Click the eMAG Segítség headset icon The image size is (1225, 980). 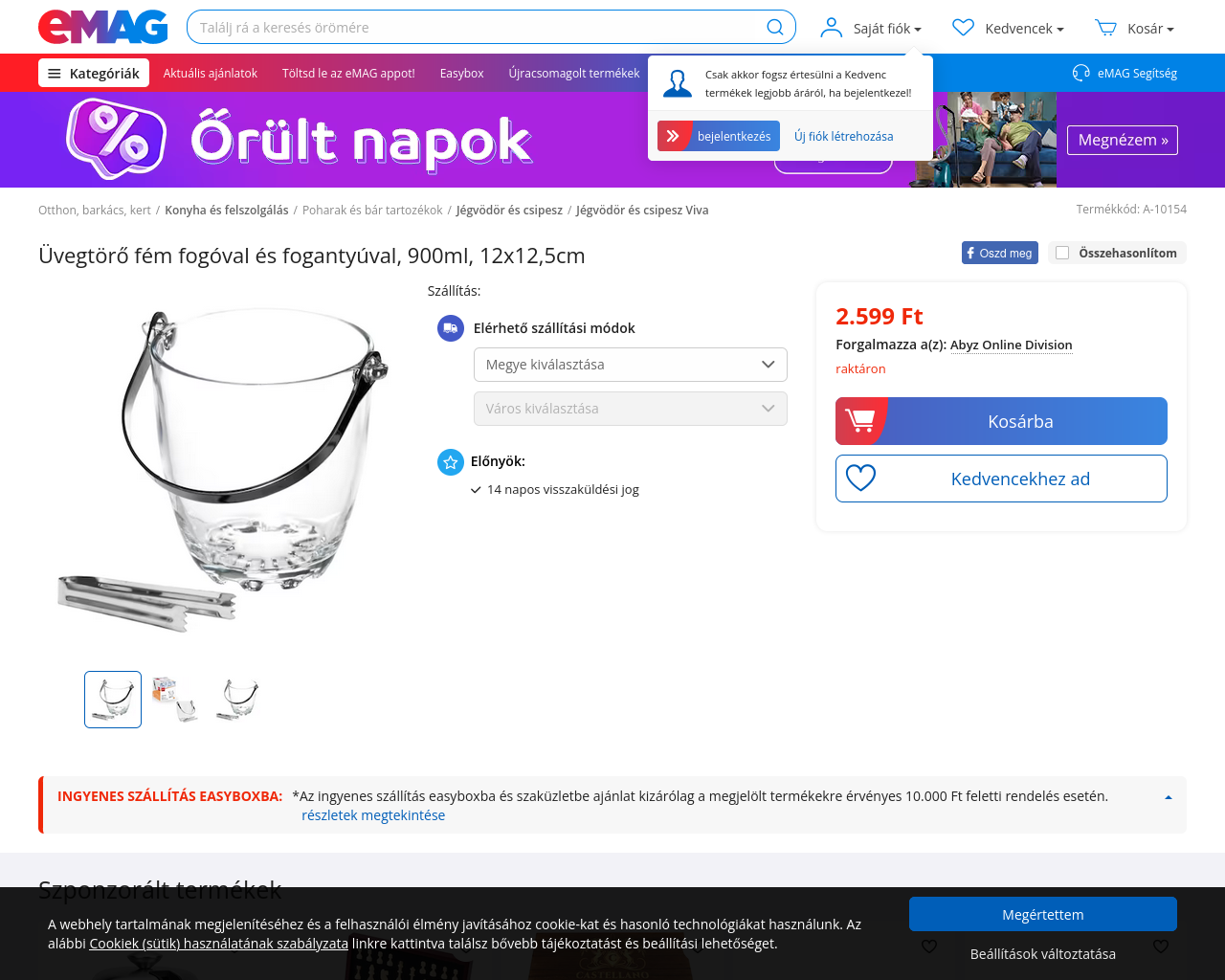pyautogui.click(x=1081, y=73)
